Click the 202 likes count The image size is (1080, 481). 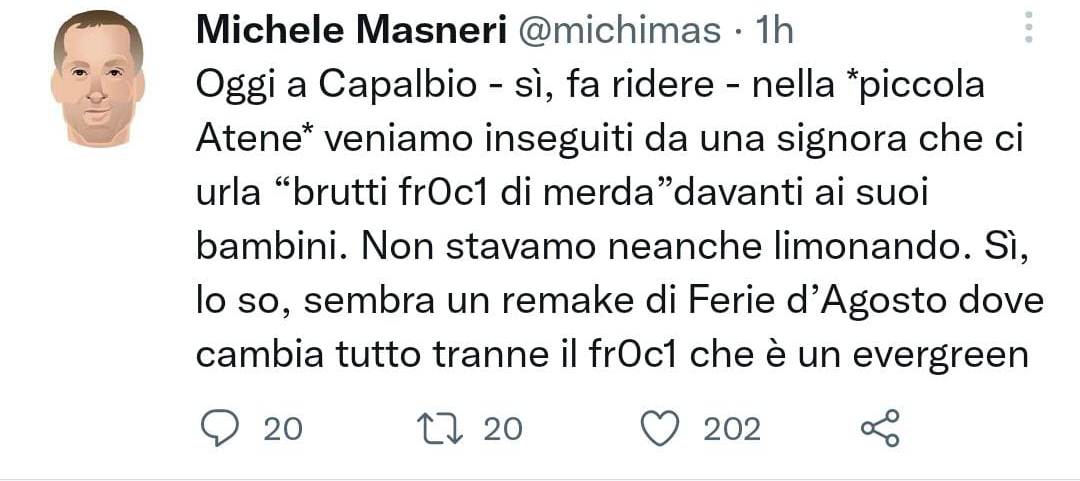[x=732, y=429]
